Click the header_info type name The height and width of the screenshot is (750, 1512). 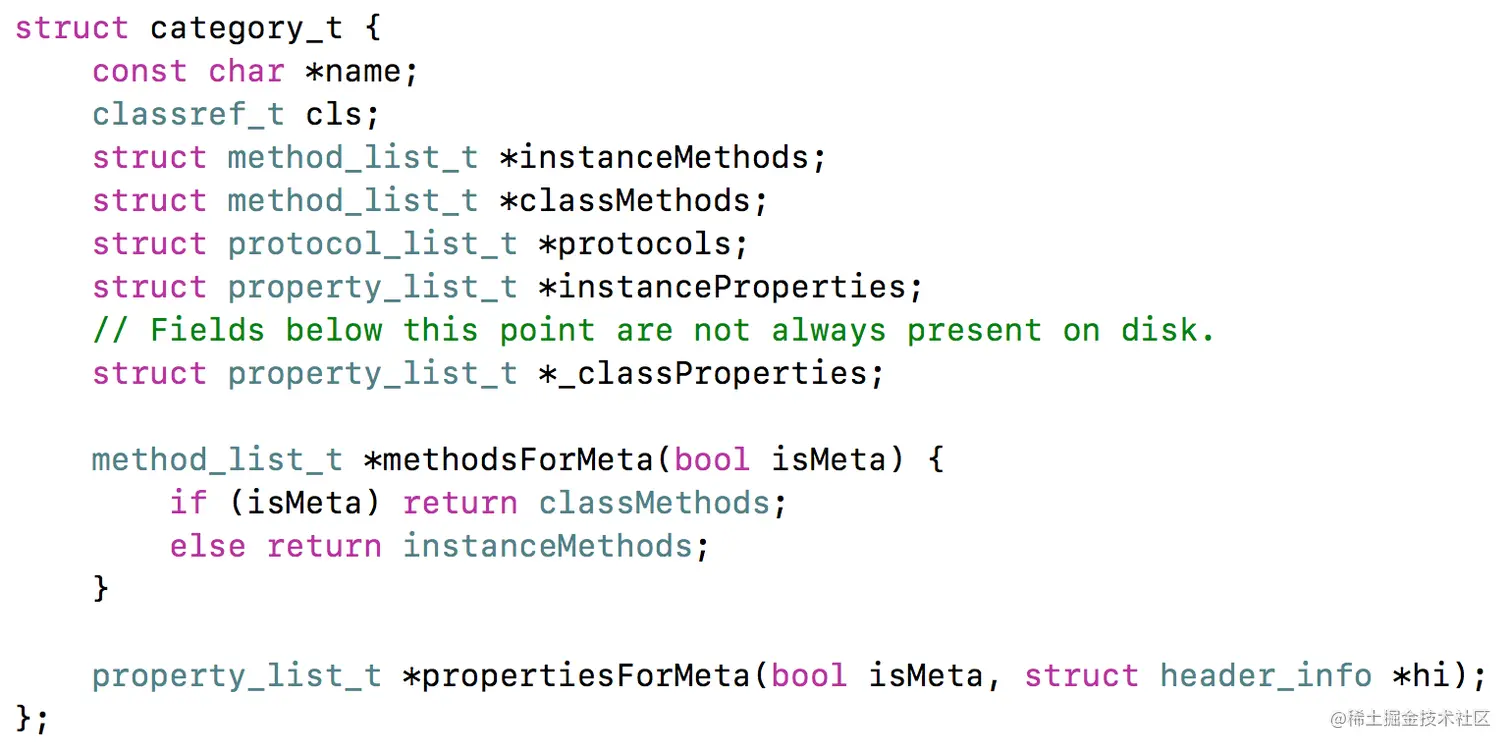tap(1265, 676)
